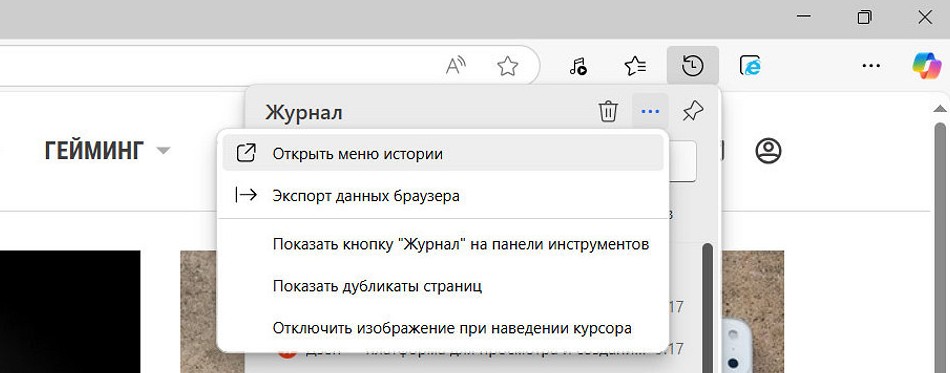Launch Copilot from the toolbar
Image resolution: width=950 pixels, height=373 pixels.
[927, 65]
